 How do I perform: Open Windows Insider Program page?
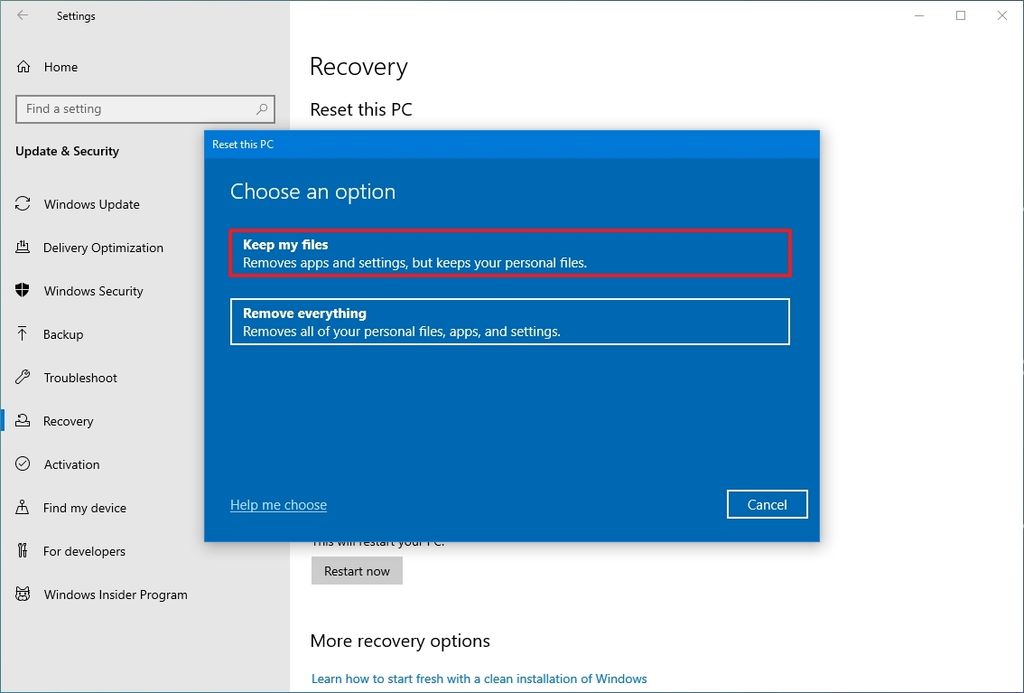tap(116, 594)
